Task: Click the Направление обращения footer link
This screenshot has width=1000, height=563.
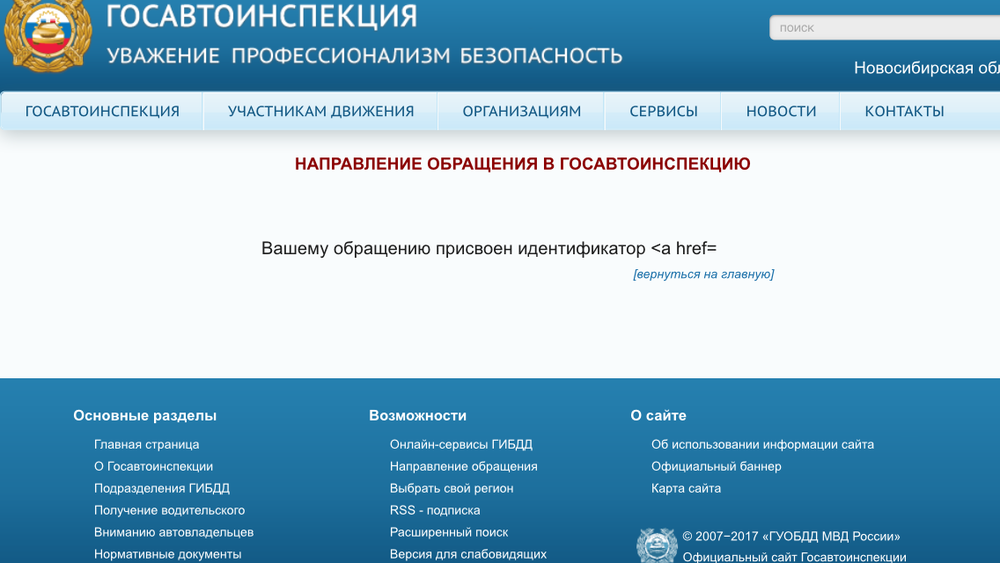Action: tap(463, 466)
